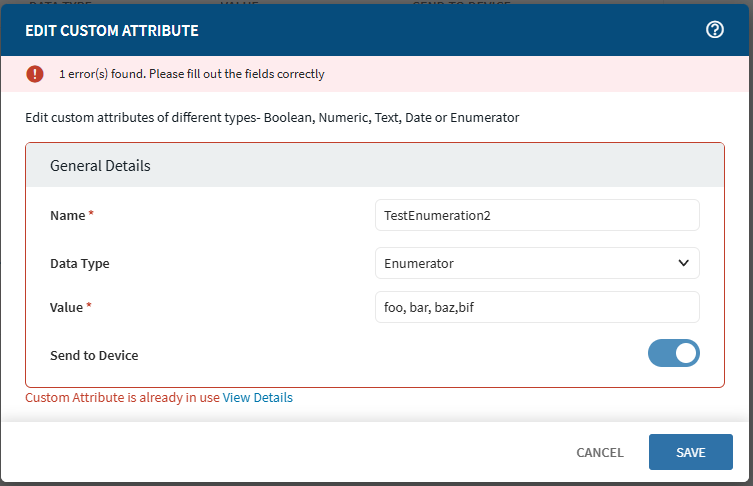The image size is (753, 486).
Task: Click the '1 error(s) found' banner message
Action: (192, 74)
